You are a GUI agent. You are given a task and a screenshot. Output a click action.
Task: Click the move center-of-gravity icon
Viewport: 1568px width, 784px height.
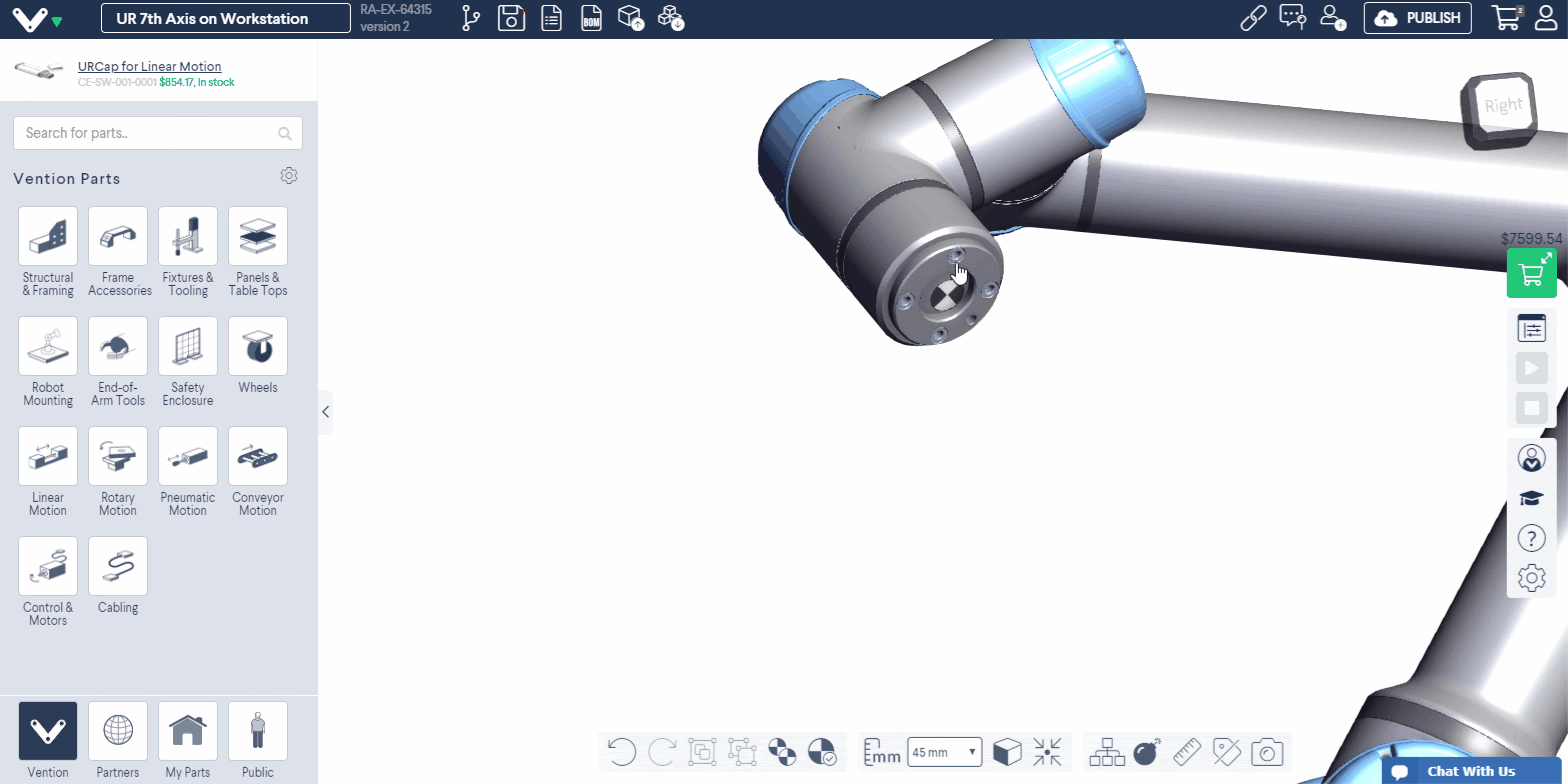coord(781,752)
